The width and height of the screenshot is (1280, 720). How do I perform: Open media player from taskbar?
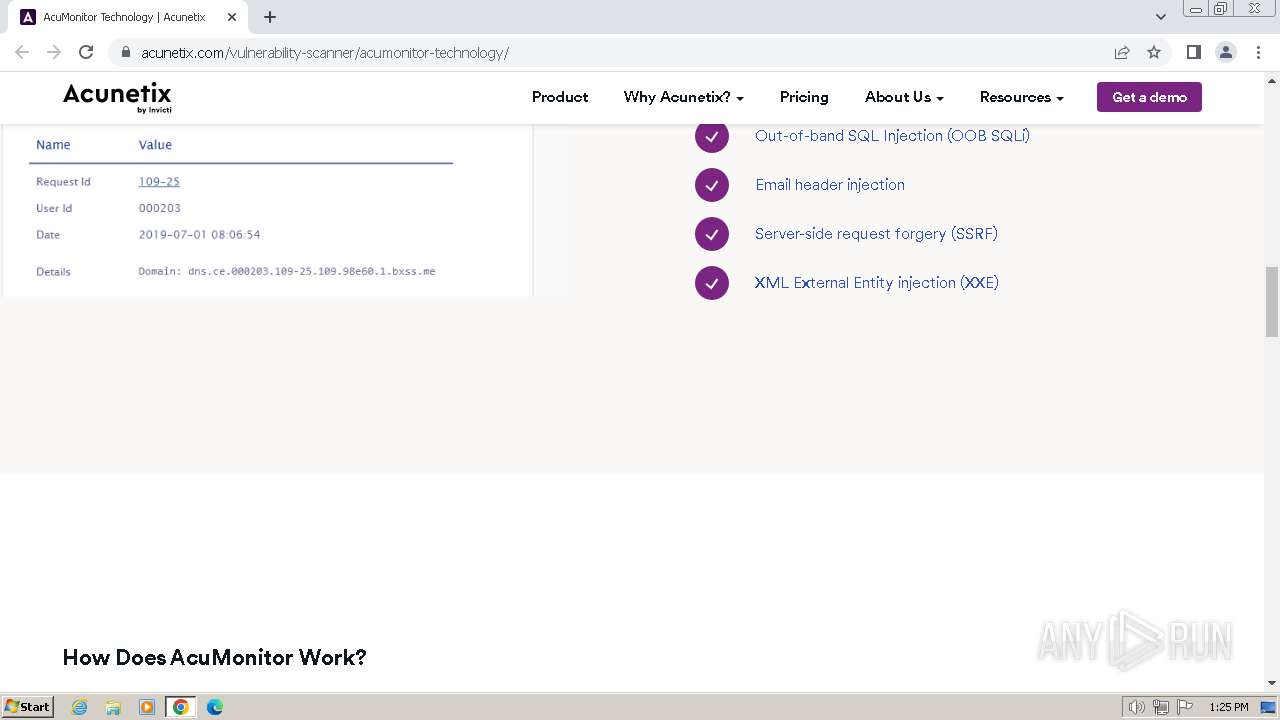pyautogui.click(x=147, y=707)
